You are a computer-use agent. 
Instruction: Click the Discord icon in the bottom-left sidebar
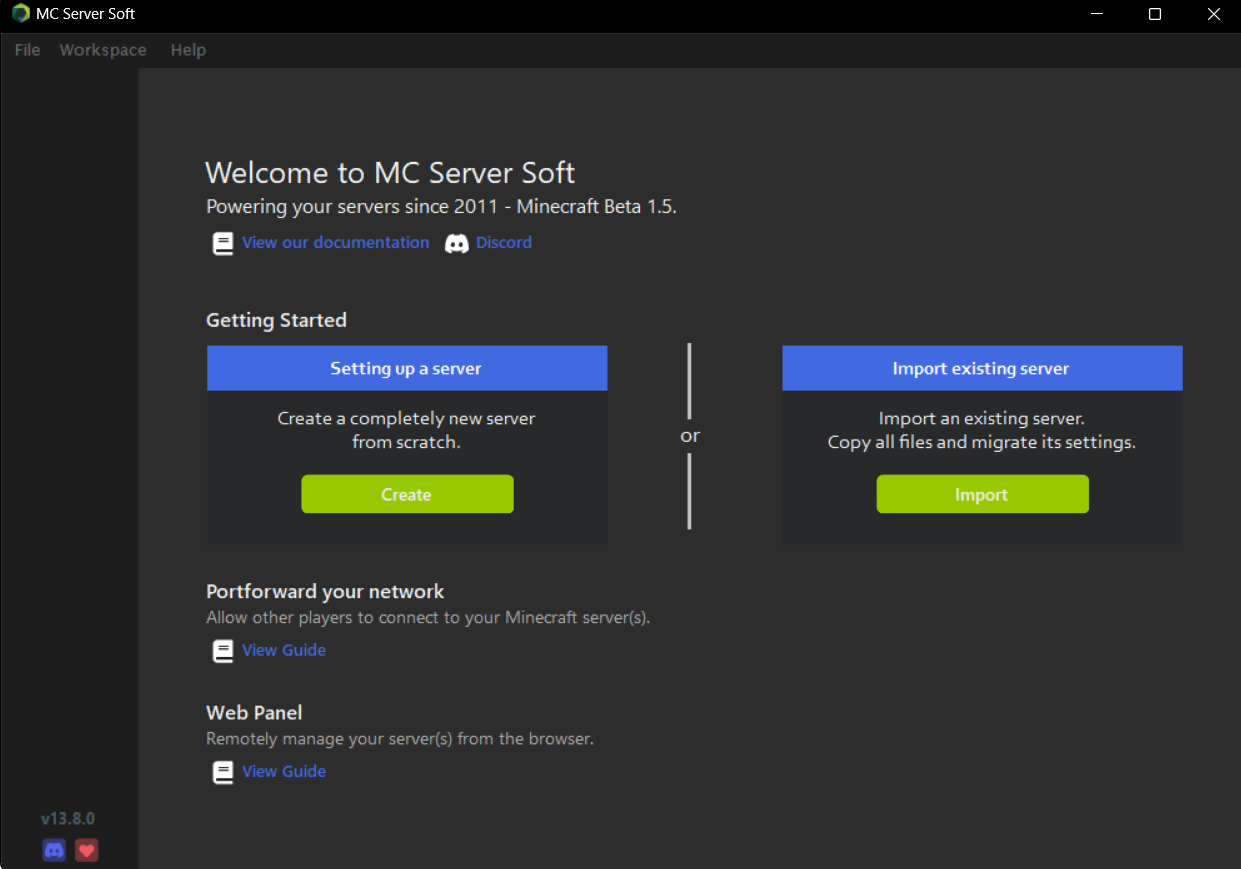click(54, 850)
